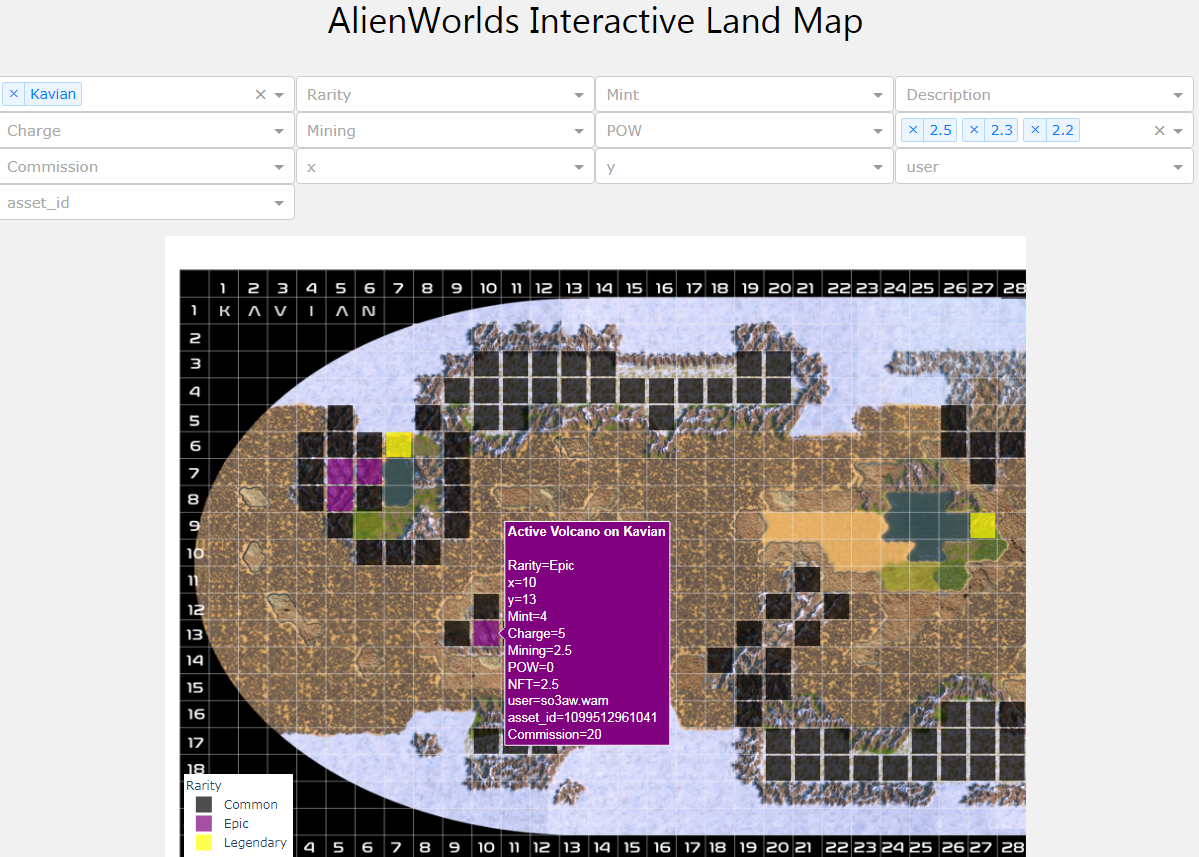Open the user filter dropdown
Image resolution: width=1199 pixels, height=857 pixels.
1044,167
